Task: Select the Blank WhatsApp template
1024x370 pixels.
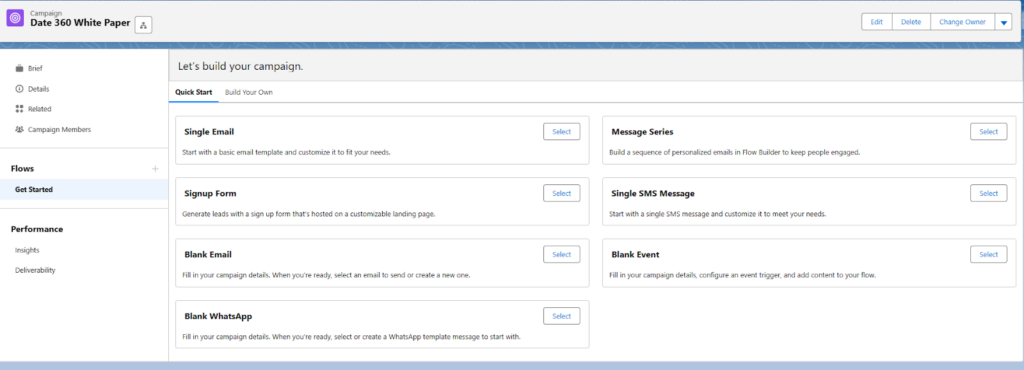Action: coord(562,316)
